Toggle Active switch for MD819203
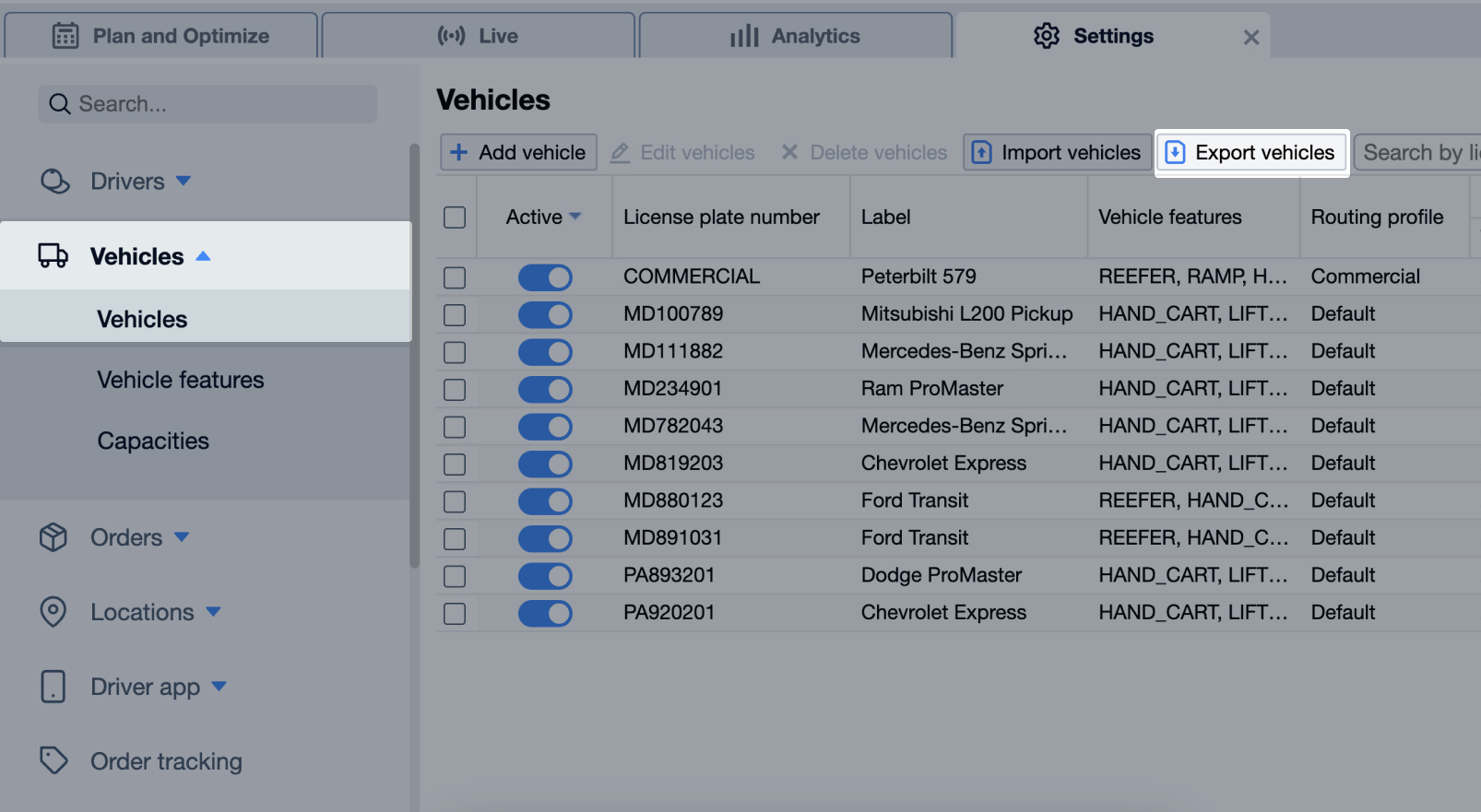 coord(545,464)
